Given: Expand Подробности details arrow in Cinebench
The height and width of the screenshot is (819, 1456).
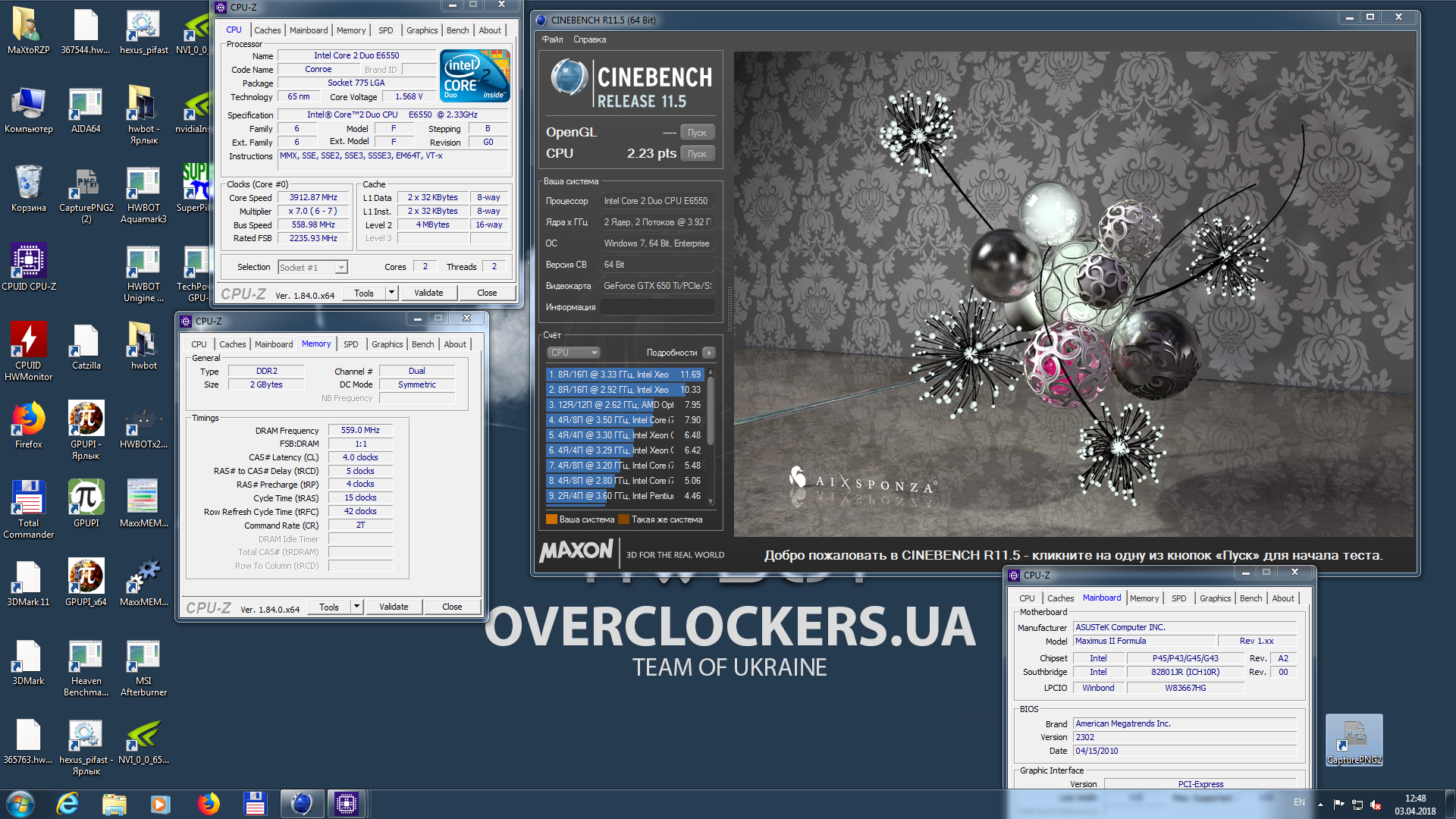Looking at the screenshot, I should pyautogui.click(x=709, y=353).
